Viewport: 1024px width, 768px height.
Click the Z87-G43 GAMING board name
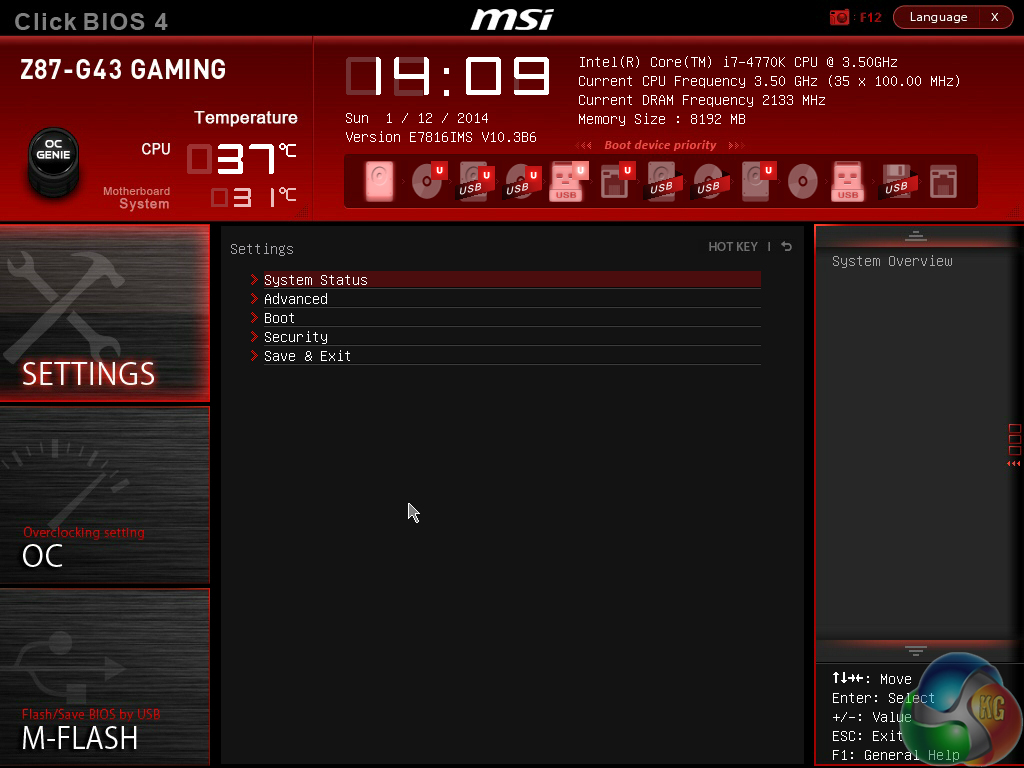pyautogui.click(x=123, y=69)
